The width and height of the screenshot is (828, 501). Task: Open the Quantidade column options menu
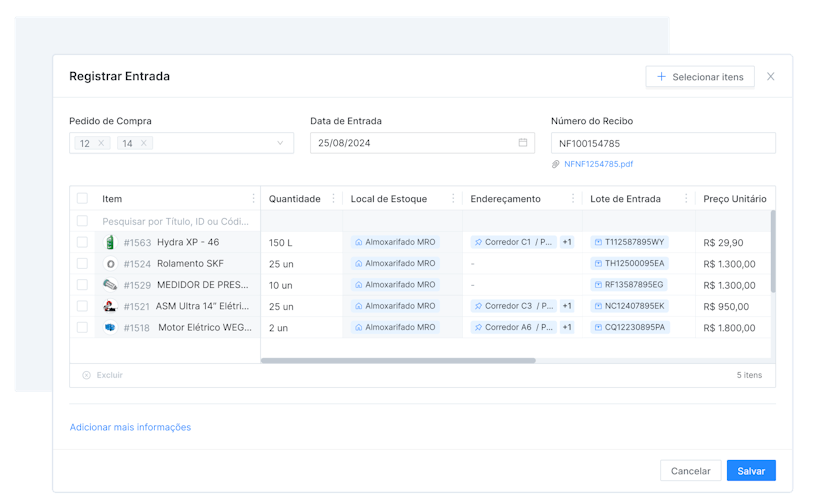click(333, 198)
